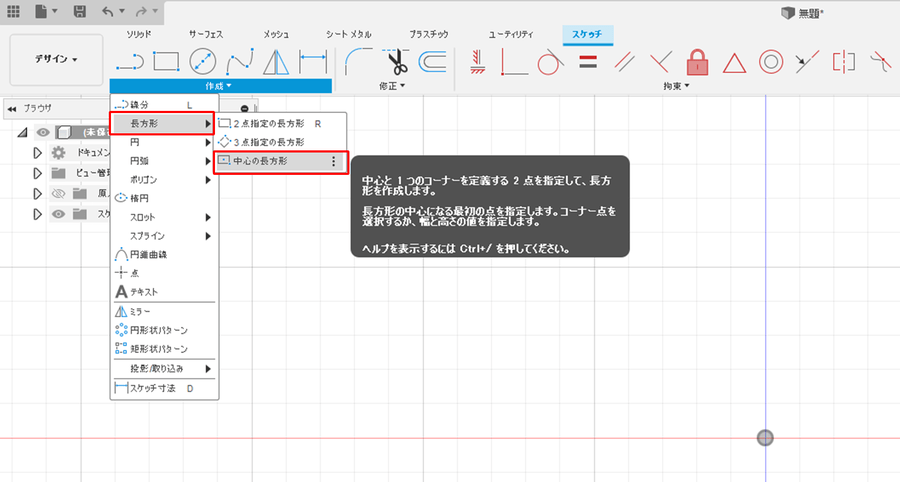The image size is (900, 482).
Task: Choose 3点指定の長方形 option
Action: coord(280,142)
